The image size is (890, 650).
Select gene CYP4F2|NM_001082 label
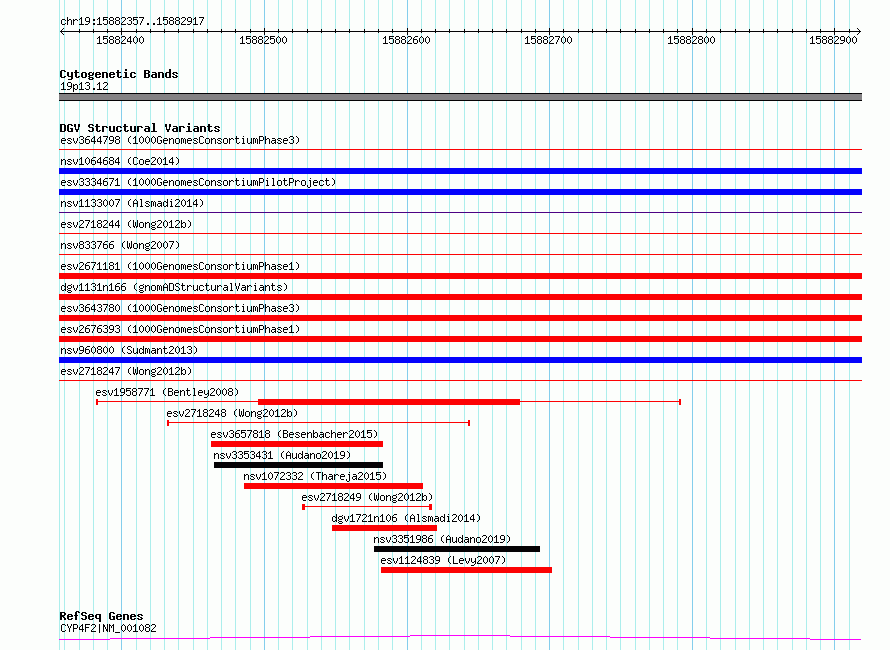click(108, 628)
